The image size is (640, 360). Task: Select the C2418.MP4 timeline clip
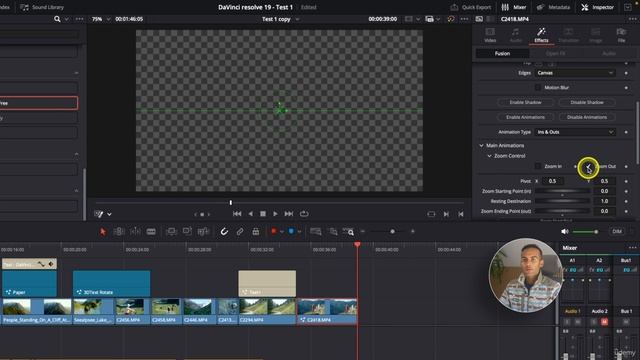click(x=327, y=311)
